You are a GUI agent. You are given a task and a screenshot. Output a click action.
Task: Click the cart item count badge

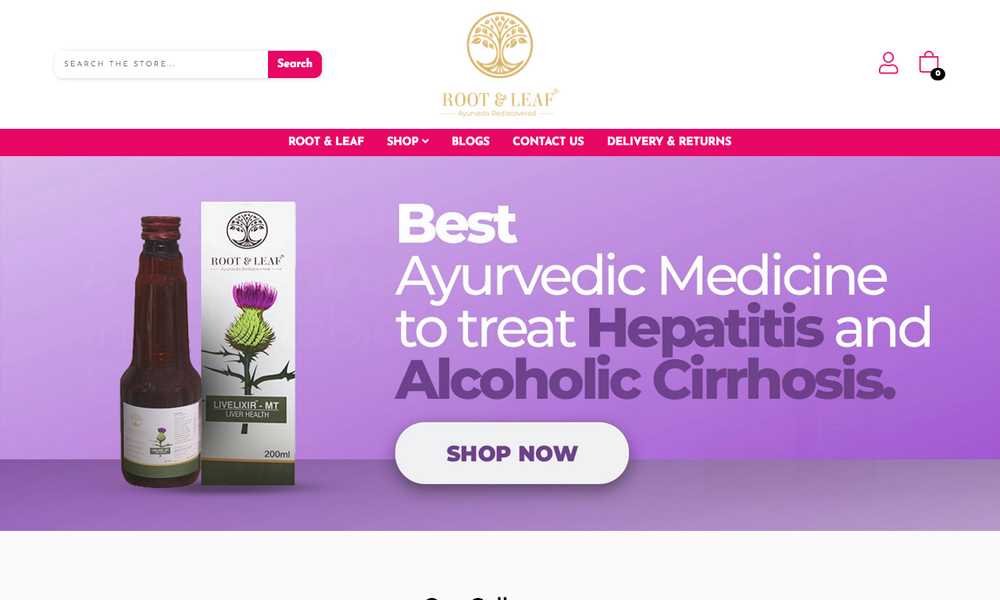tap(938, 74)
